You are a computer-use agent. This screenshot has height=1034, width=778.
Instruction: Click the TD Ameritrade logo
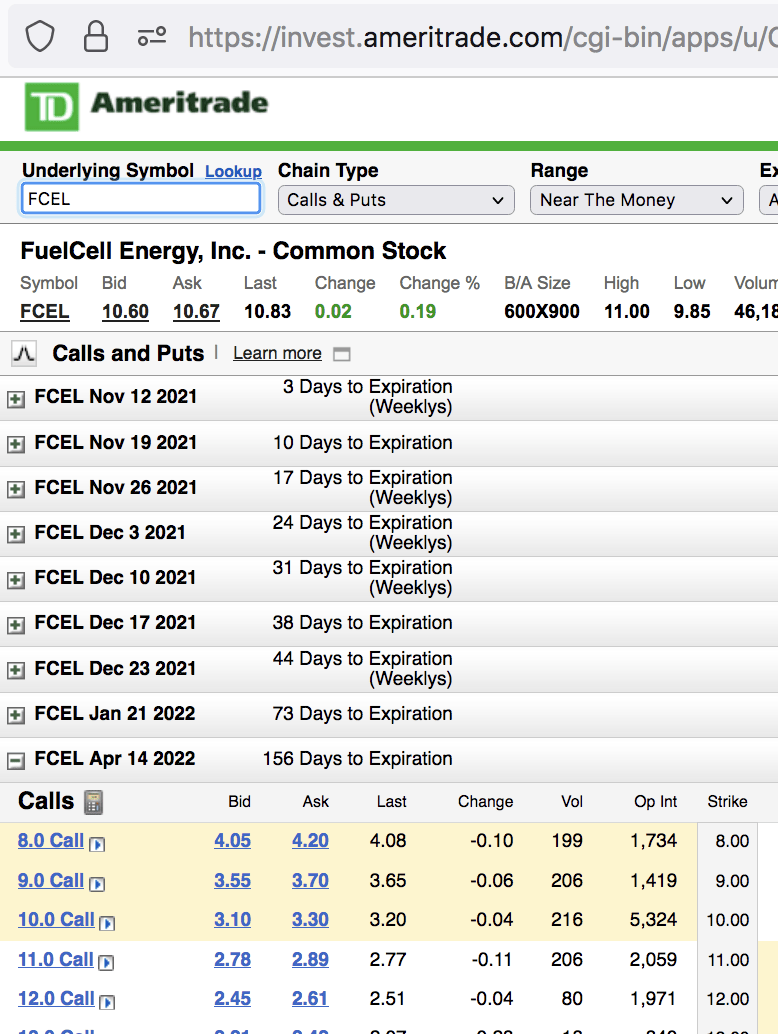147,105
